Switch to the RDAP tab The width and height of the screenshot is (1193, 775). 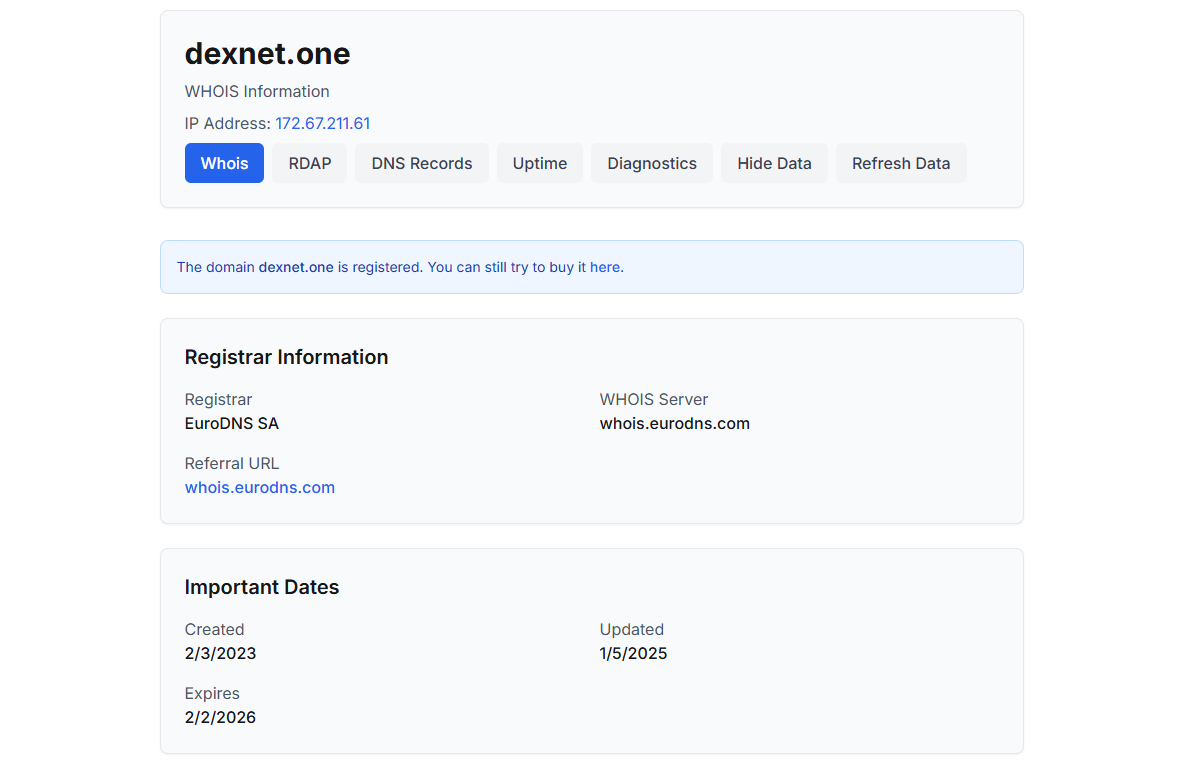pos(309,163)
